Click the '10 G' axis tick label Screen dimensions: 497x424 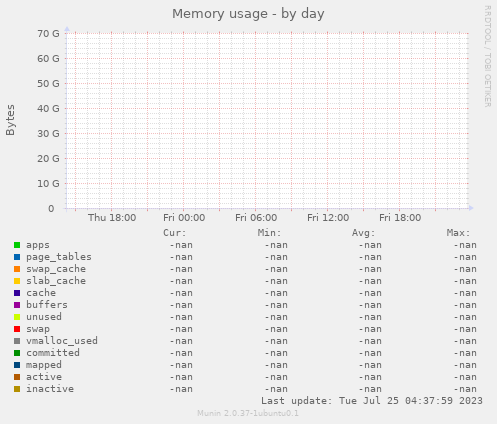(x=48, y=183)
